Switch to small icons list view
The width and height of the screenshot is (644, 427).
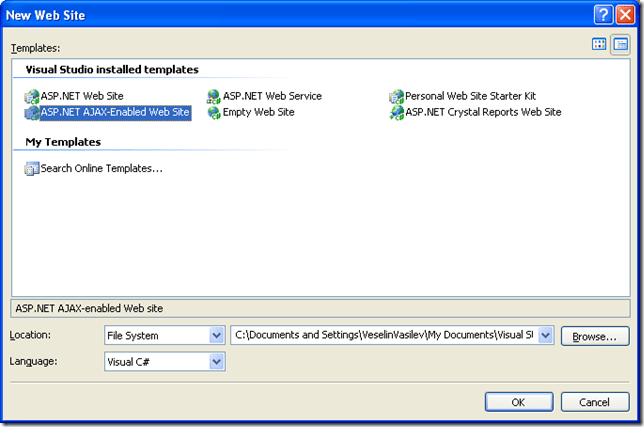click(x=621, y=44)
